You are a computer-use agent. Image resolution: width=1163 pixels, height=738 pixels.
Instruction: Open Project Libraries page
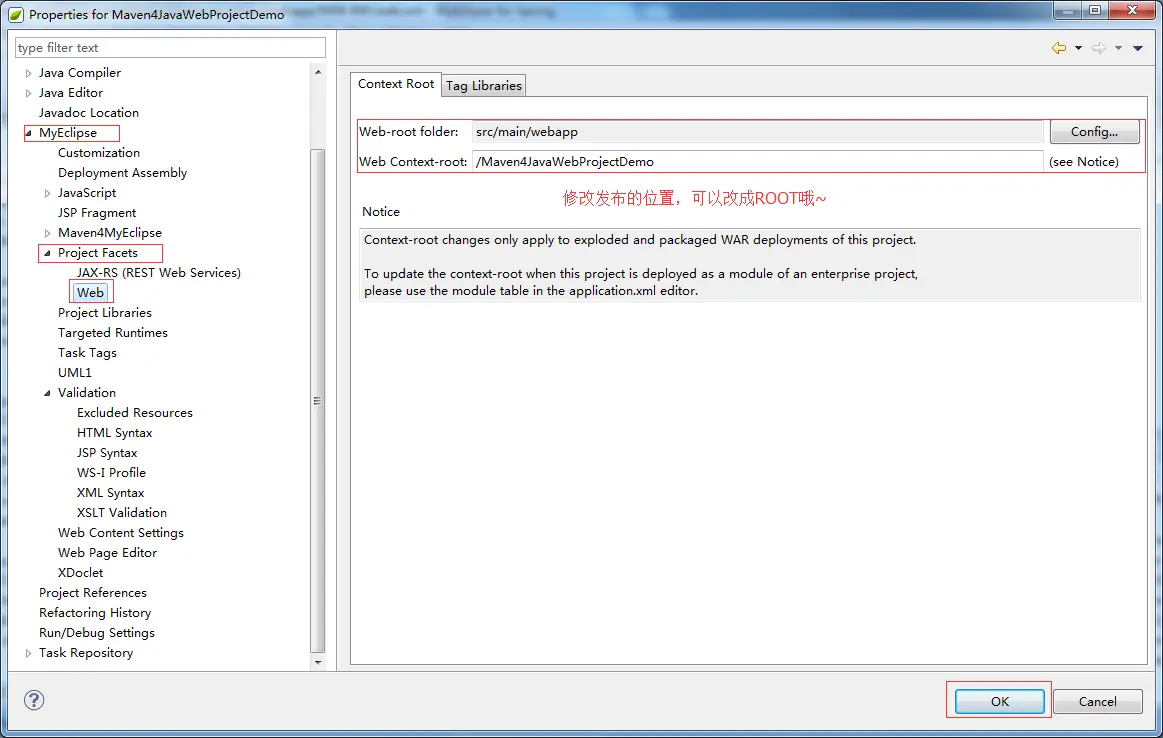click(105, 313)
